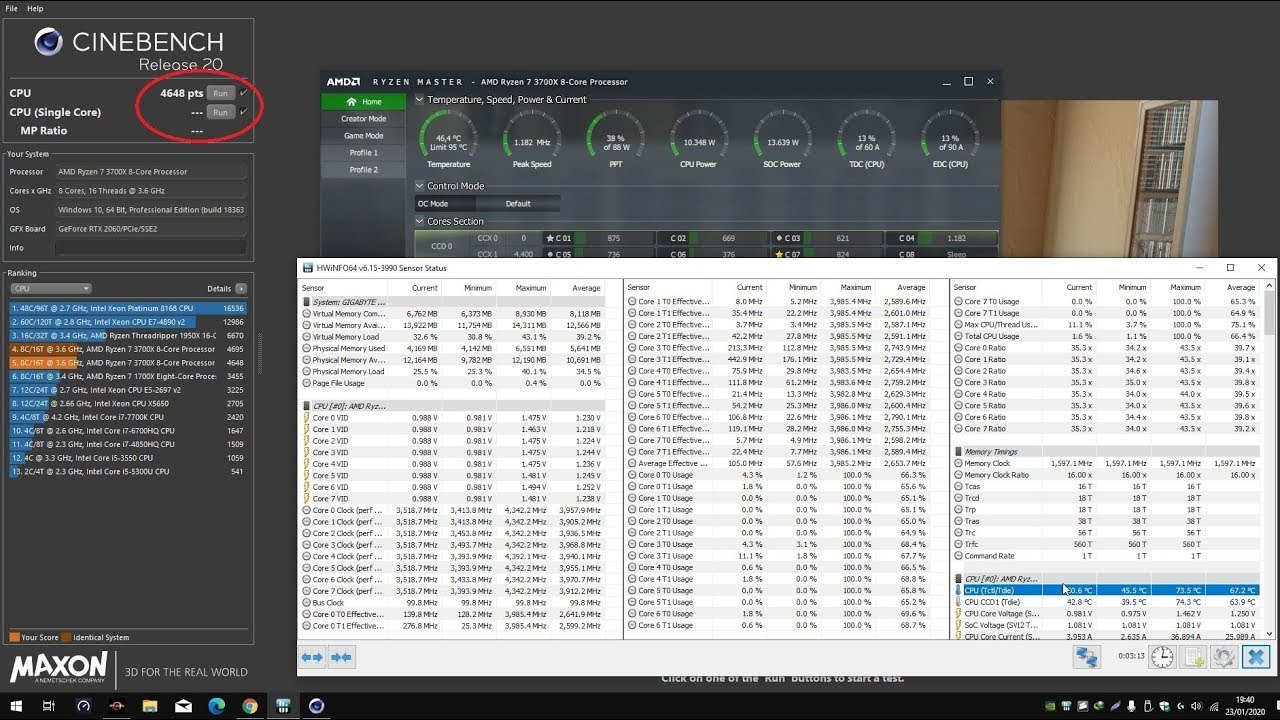This screenshot has height=720, width=1280.
Task: Collapse the Memory Timings sensor group
Action: point(958,452)
